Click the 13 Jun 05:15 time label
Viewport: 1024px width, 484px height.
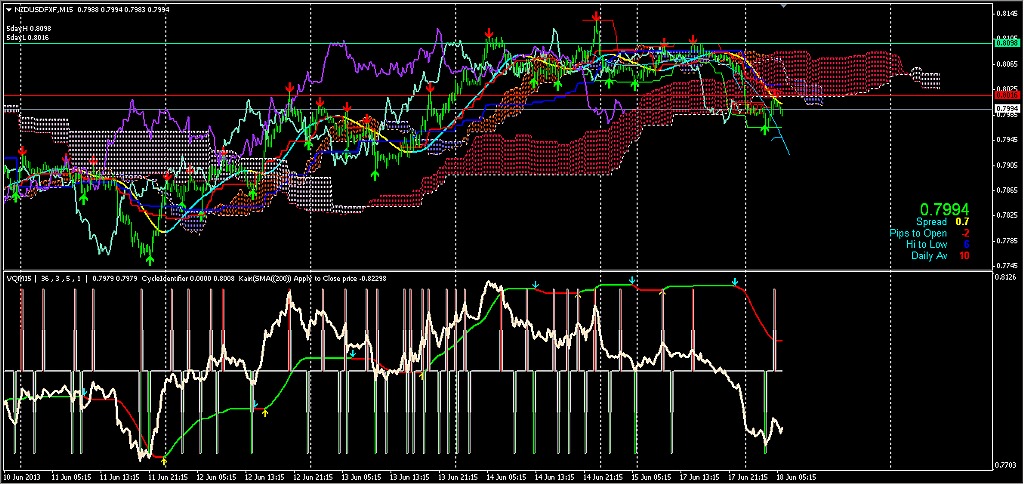359,476
